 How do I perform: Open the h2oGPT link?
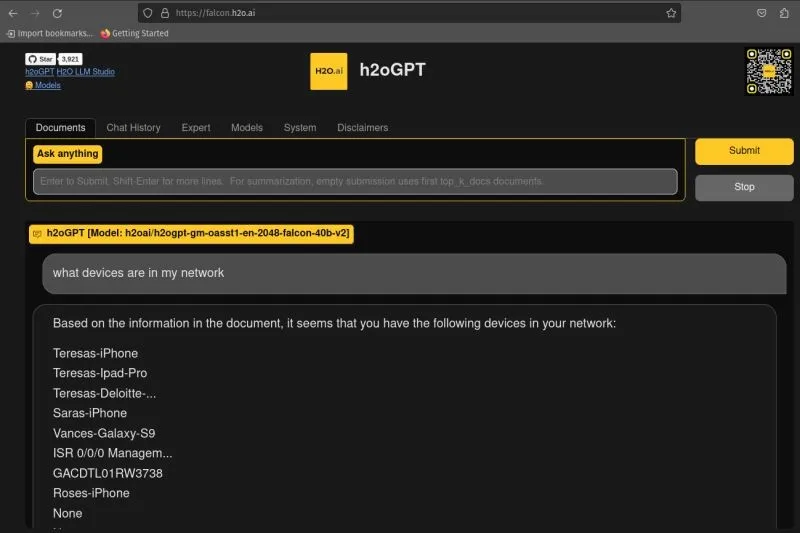[40, 71]
